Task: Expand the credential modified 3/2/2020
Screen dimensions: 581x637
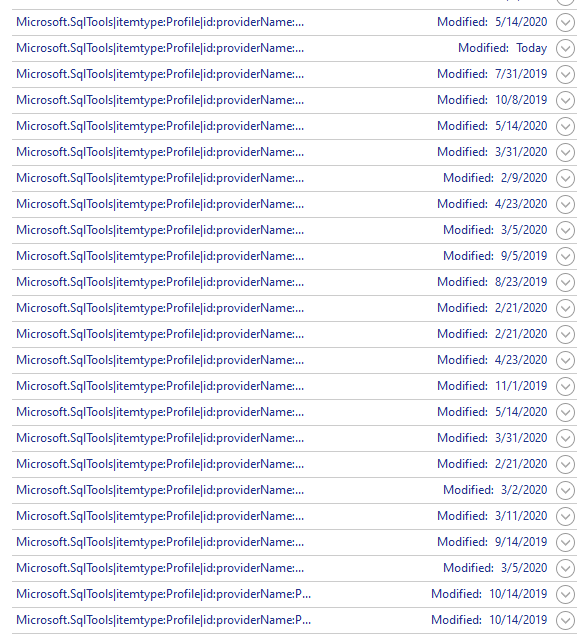Action: point(565,490)
